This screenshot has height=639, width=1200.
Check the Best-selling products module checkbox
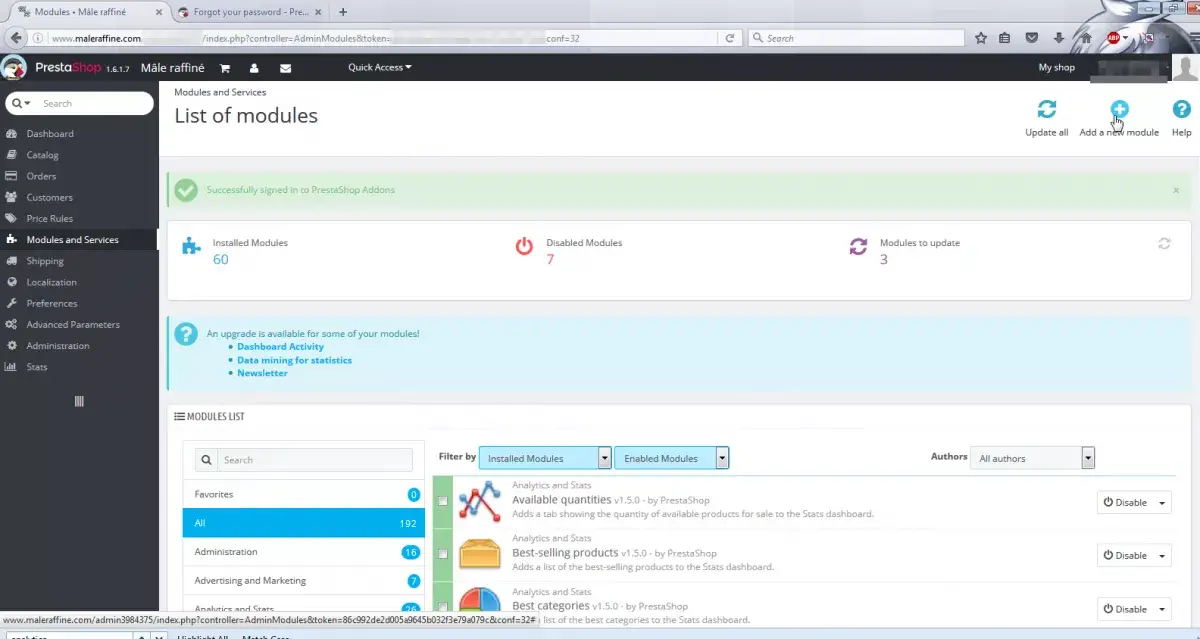coord(443,554)
